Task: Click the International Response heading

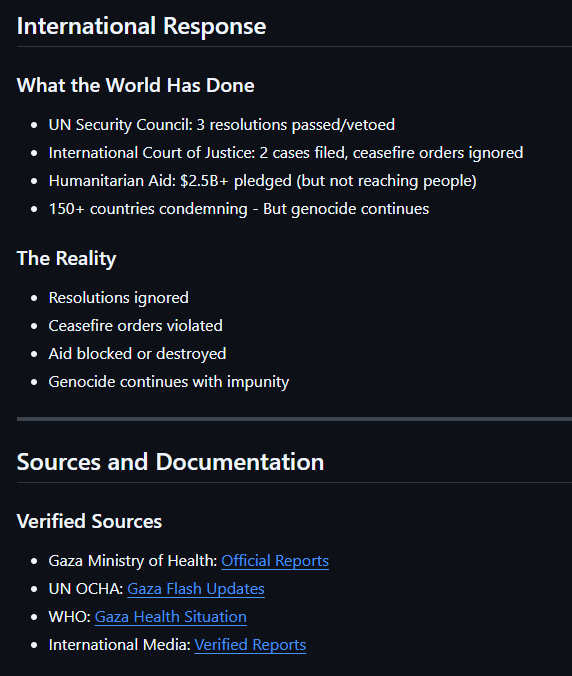Action: coord(141,26)
